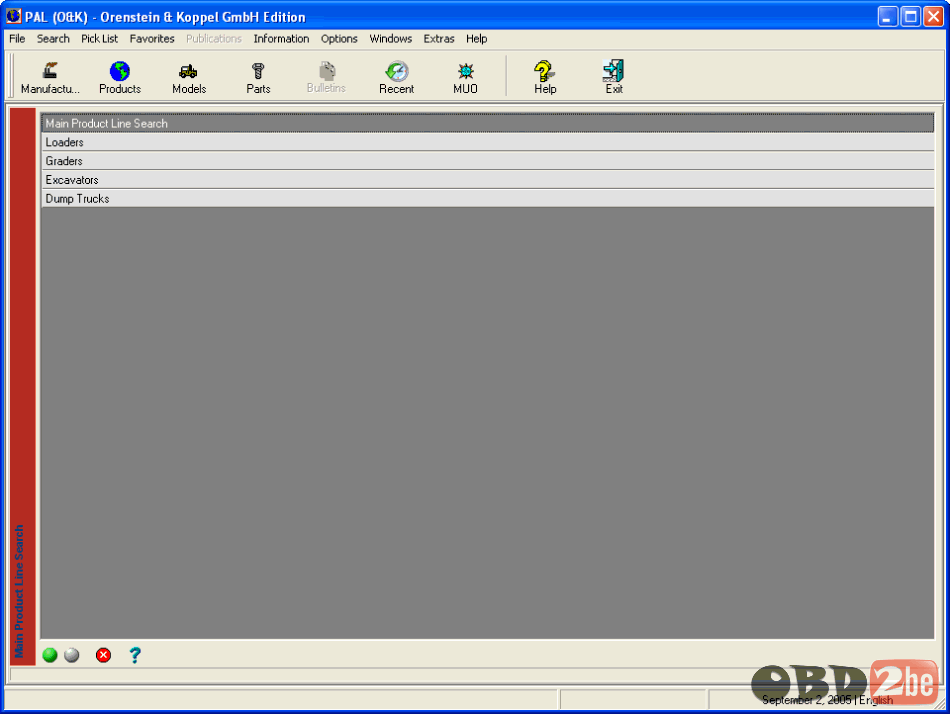Image resolution: width=950 pixels, height=714 pixels.
Task: Open the Windows menu
Action: click(391, 39)
